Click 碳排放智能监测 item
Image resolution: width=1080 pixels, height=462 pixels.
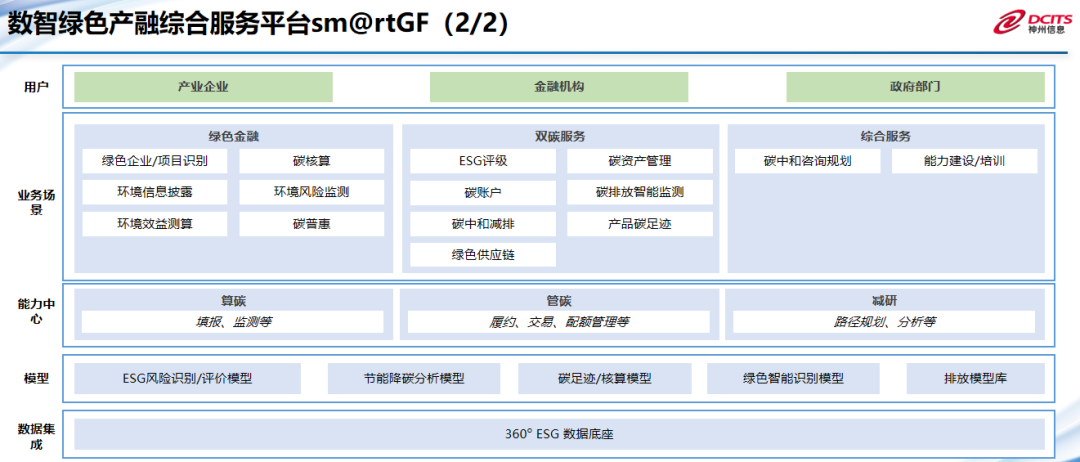pyautogui.click(x=640, y=192)
